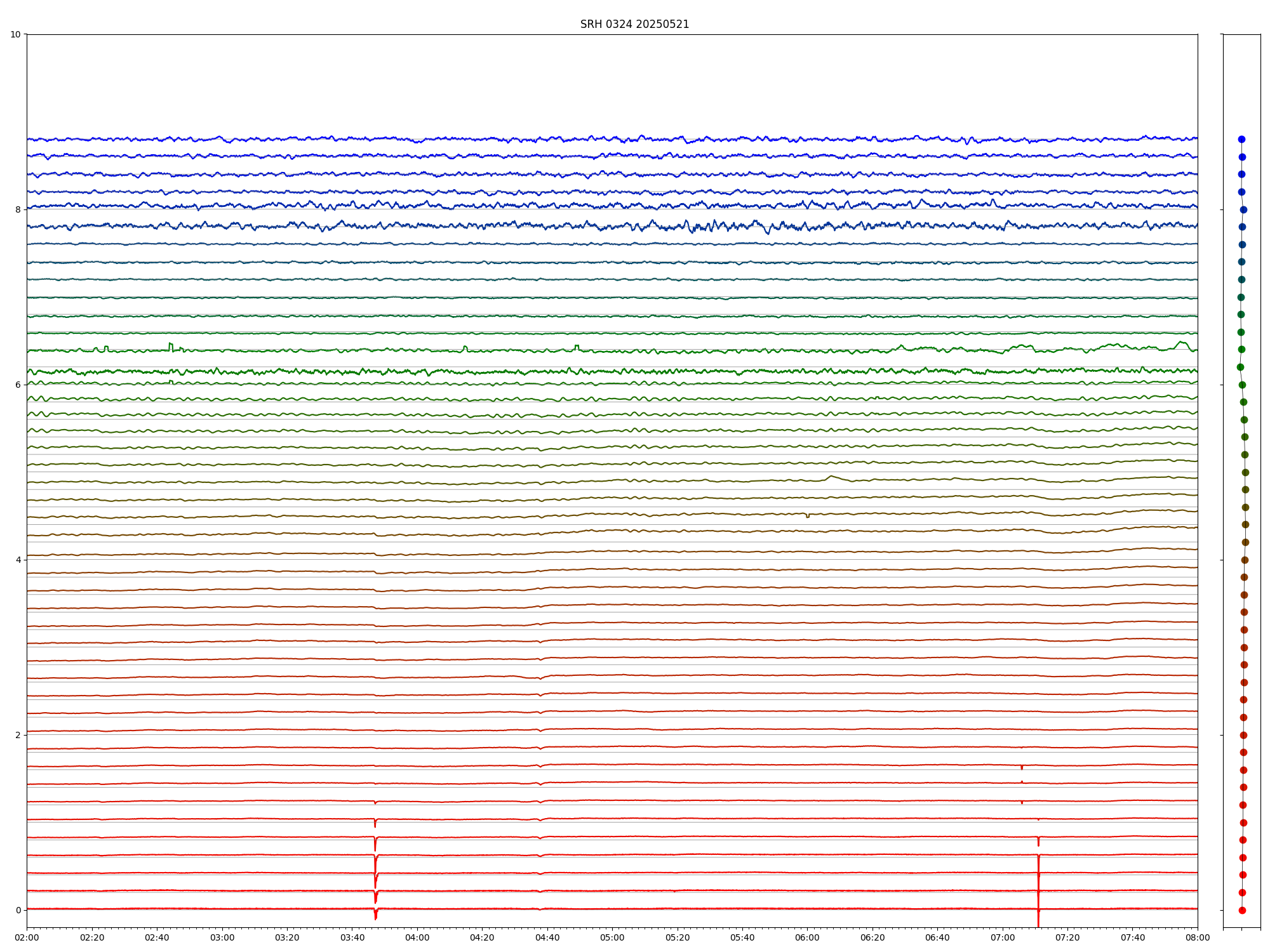Click the y-axis tick label 0
This screenshot has height=952, width=1270.
(18, 910)
